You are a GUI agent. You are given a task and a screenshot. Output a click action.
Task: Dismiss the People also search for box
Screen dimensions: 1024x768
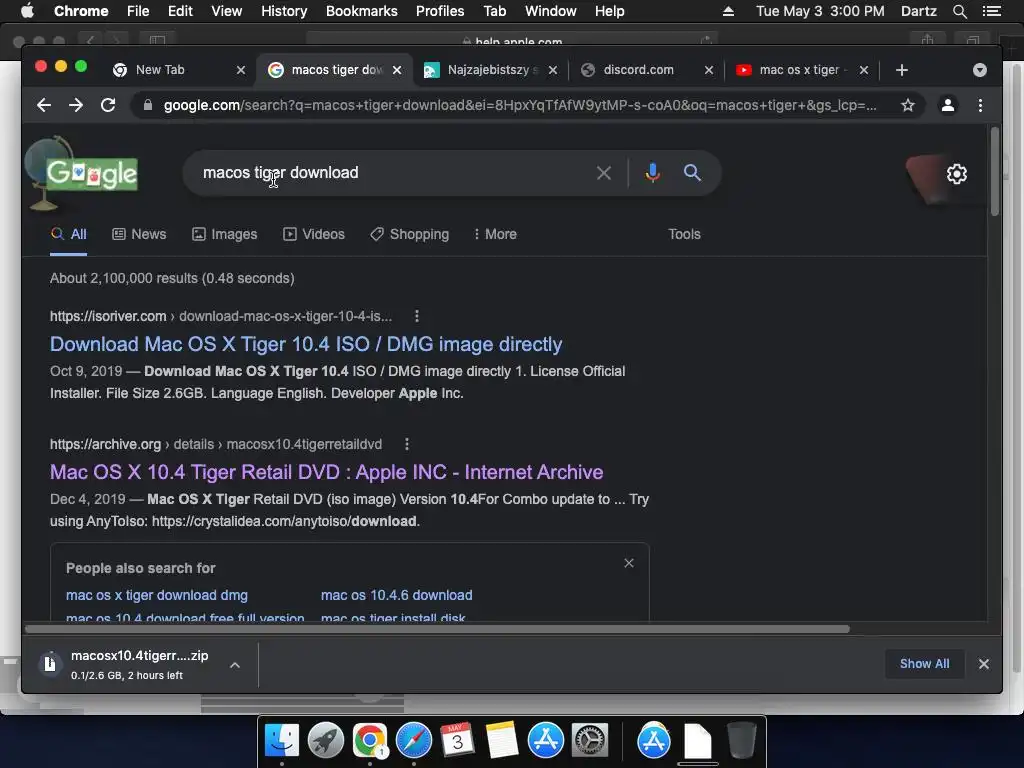629,563
